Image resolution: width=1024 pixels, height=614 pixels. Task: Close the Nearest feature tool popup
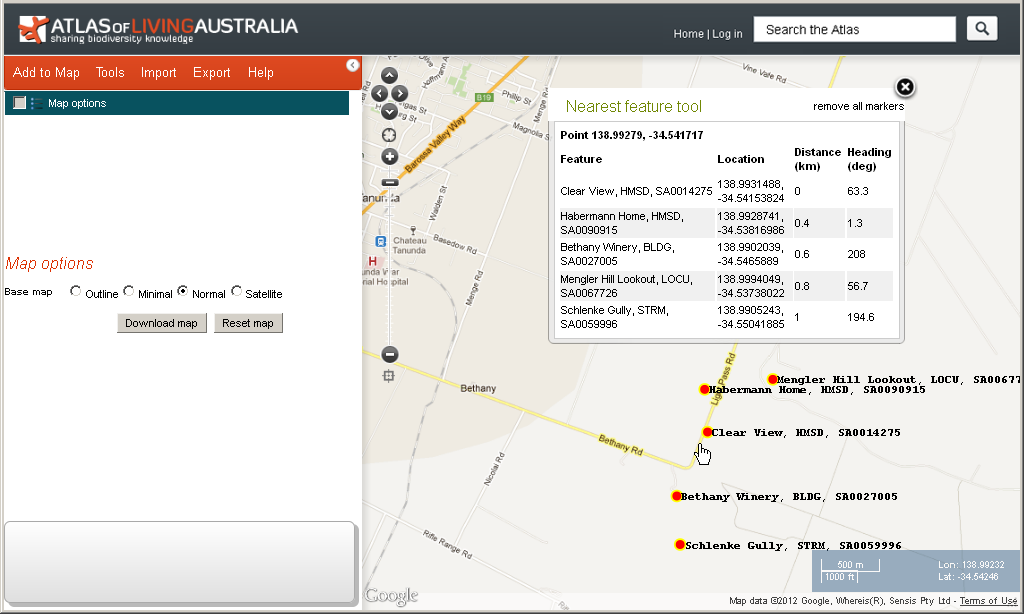pyautogui.click(x=904, y=87)
